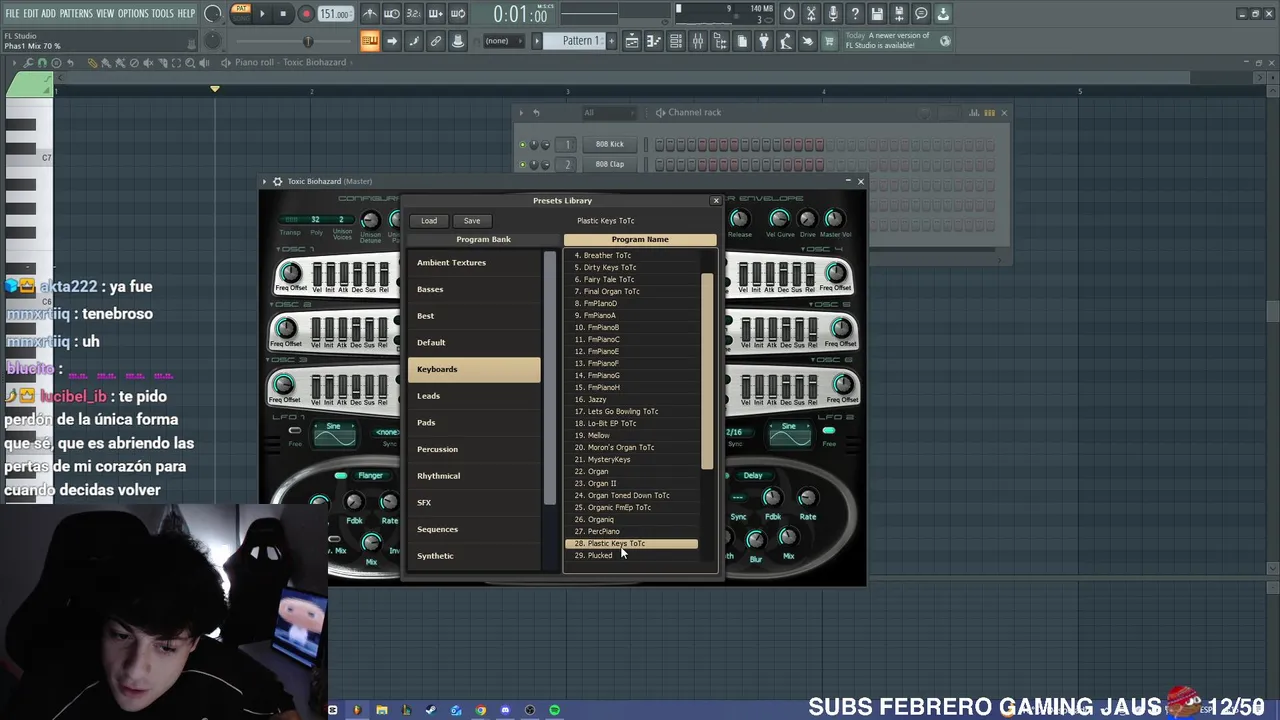Click Save in Presets Library

tap(472, 221)
